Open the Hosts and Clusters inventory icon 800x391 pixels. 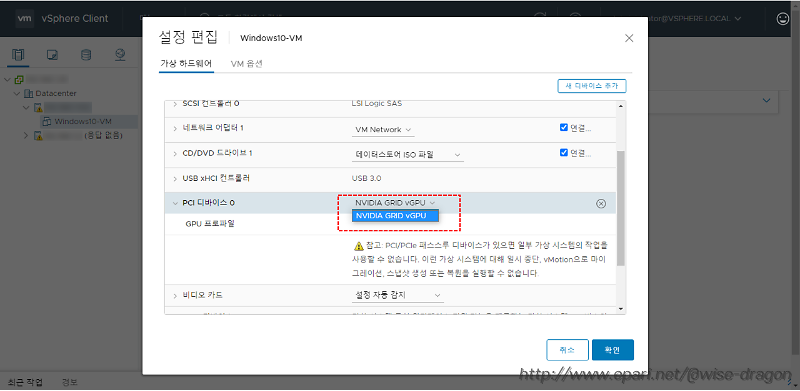click(x=18, y=55)
